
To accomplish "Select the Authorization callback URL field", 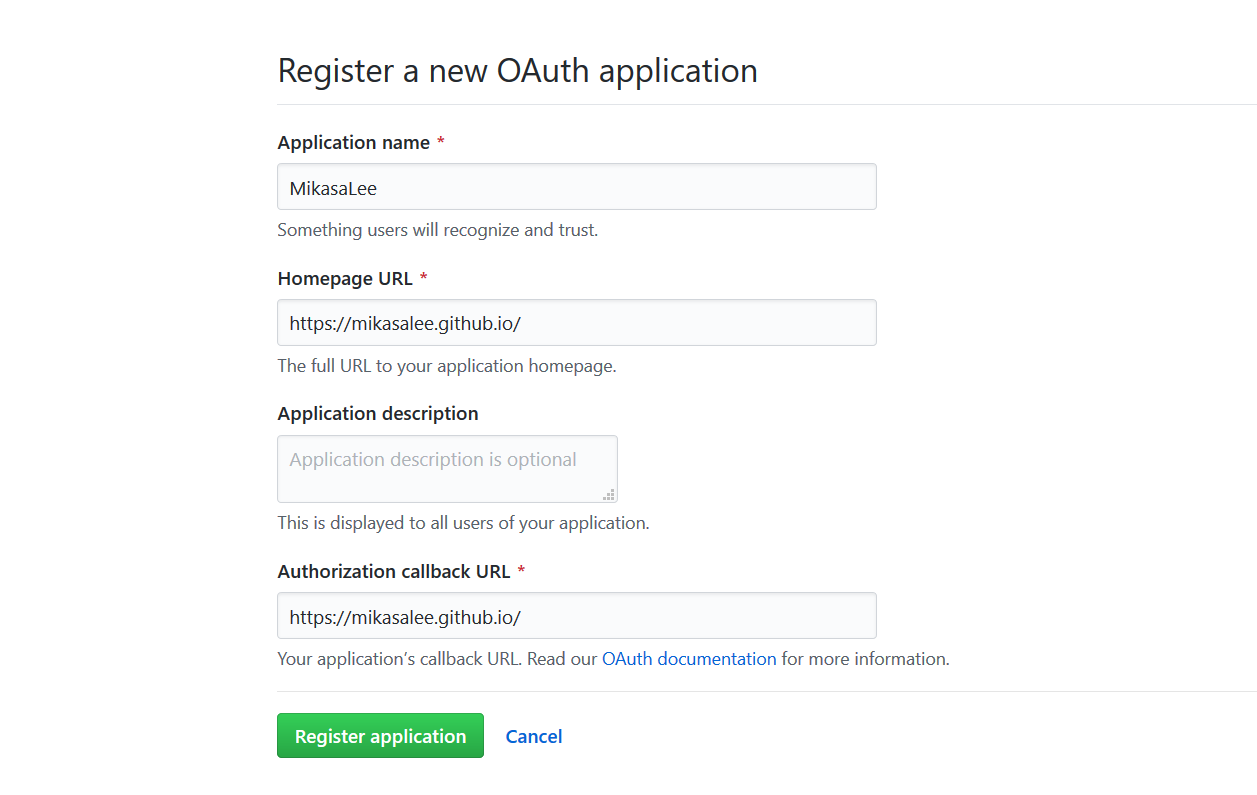I will coord(576,616).
